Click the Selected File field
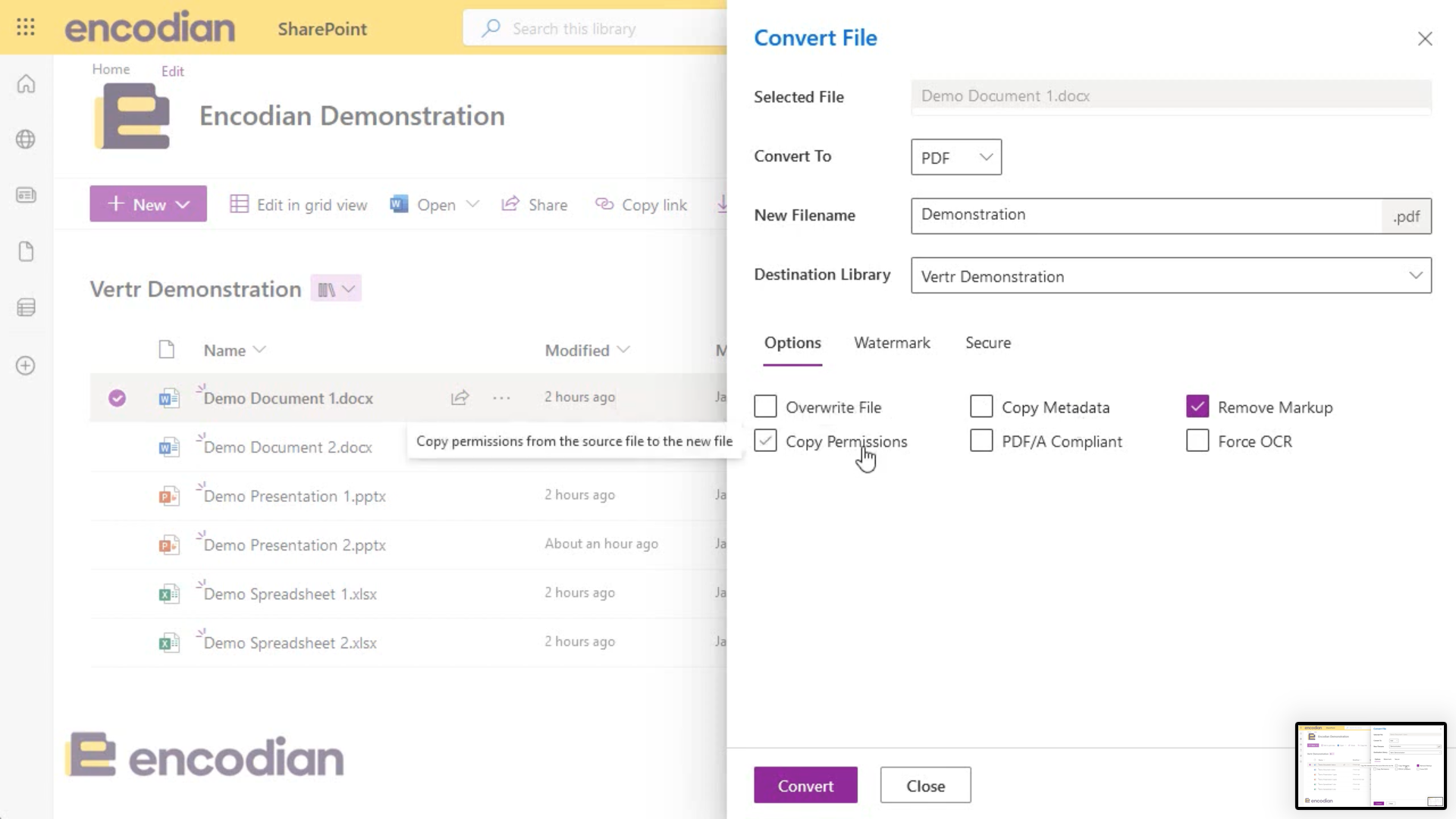Viewport: 1456px width, 819px height. click(x=1171, y=96)
